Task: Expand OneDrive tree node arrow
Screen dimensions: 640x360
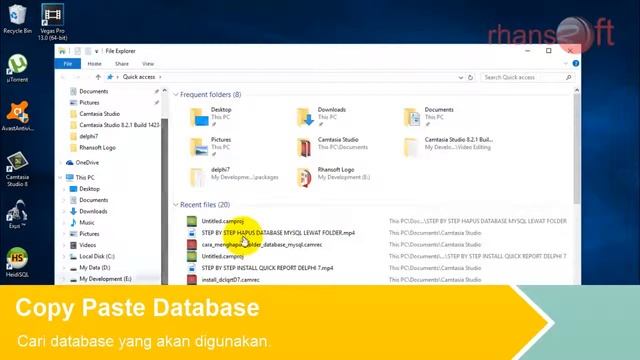Action: tap(60, 162)
